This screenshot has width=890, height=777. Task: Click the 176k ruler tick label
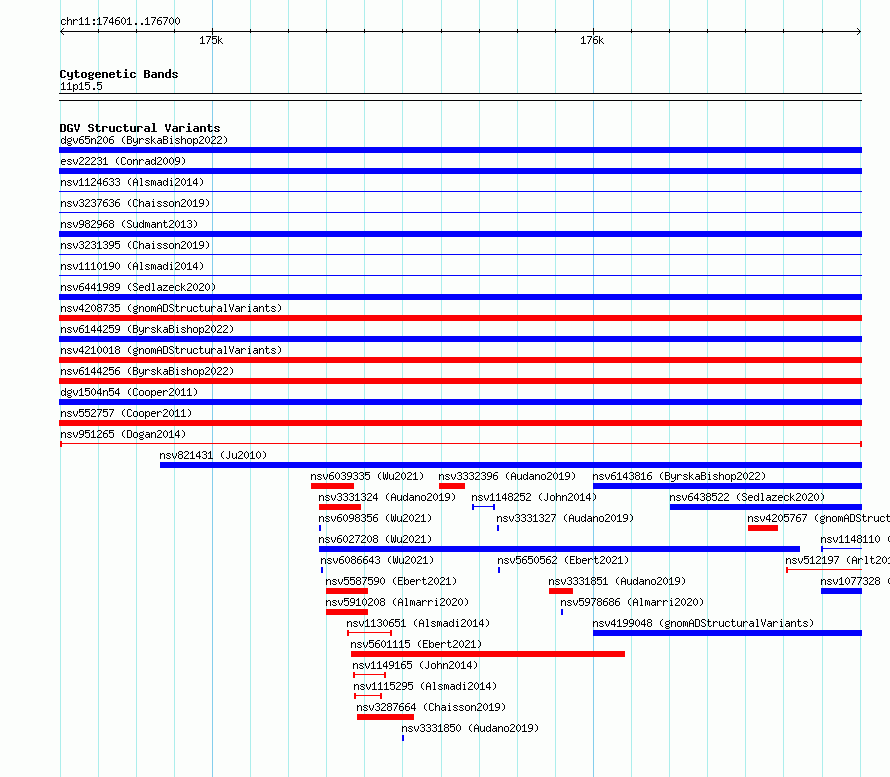pyautogui.click(x=592, y=40)
